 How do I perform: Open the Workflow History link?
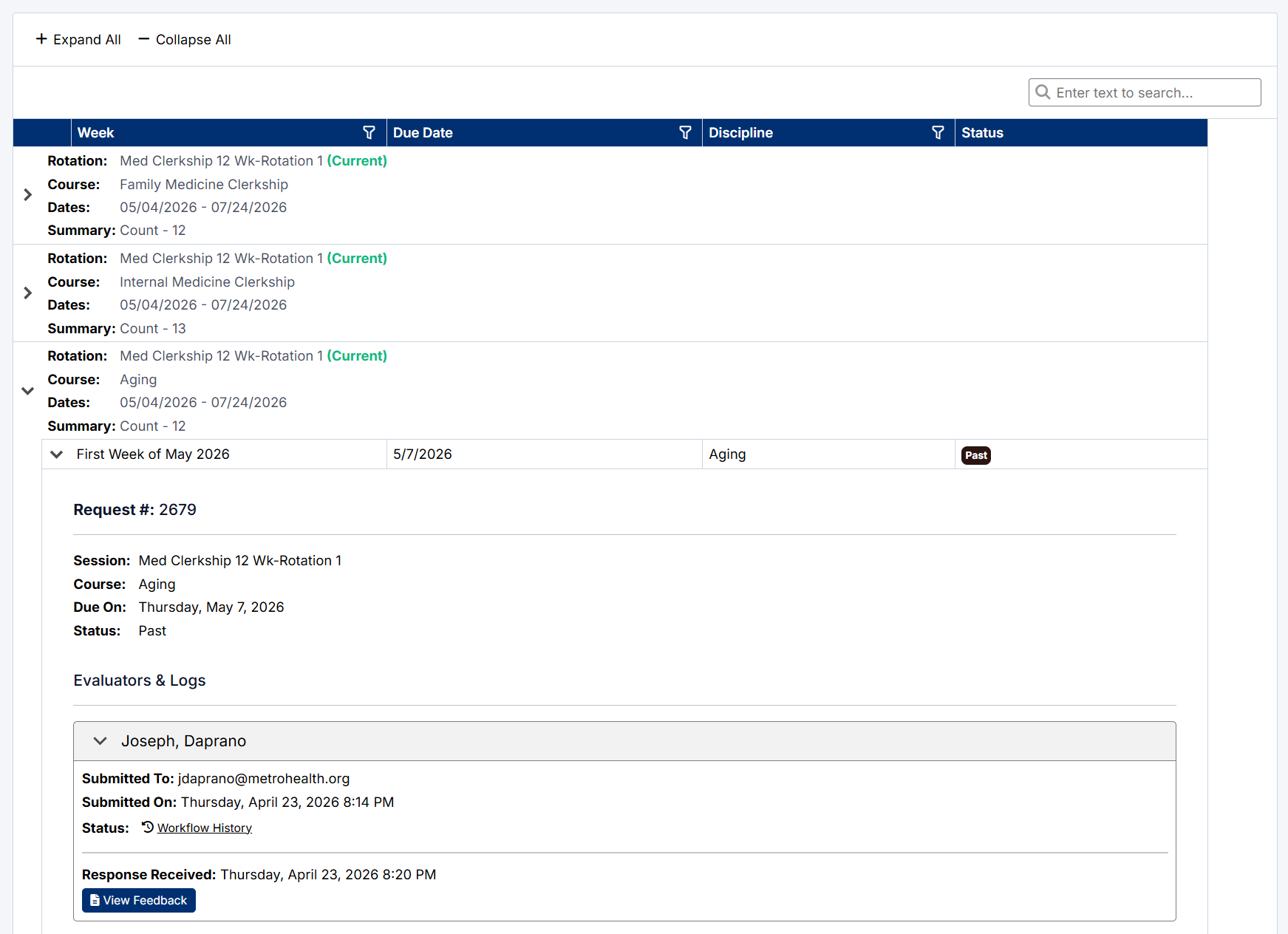tap(205, 828)
